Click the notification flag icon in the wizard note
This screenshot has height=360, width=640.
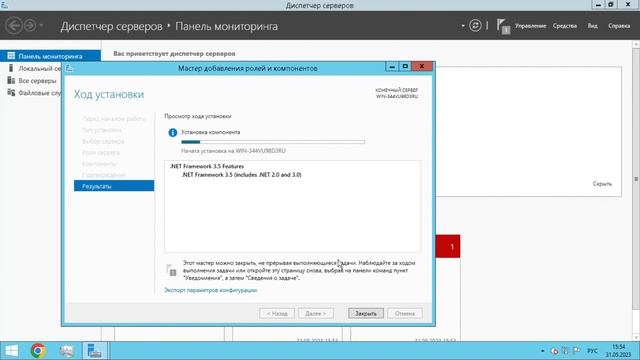pyautogui.click(x=171, y=270)
